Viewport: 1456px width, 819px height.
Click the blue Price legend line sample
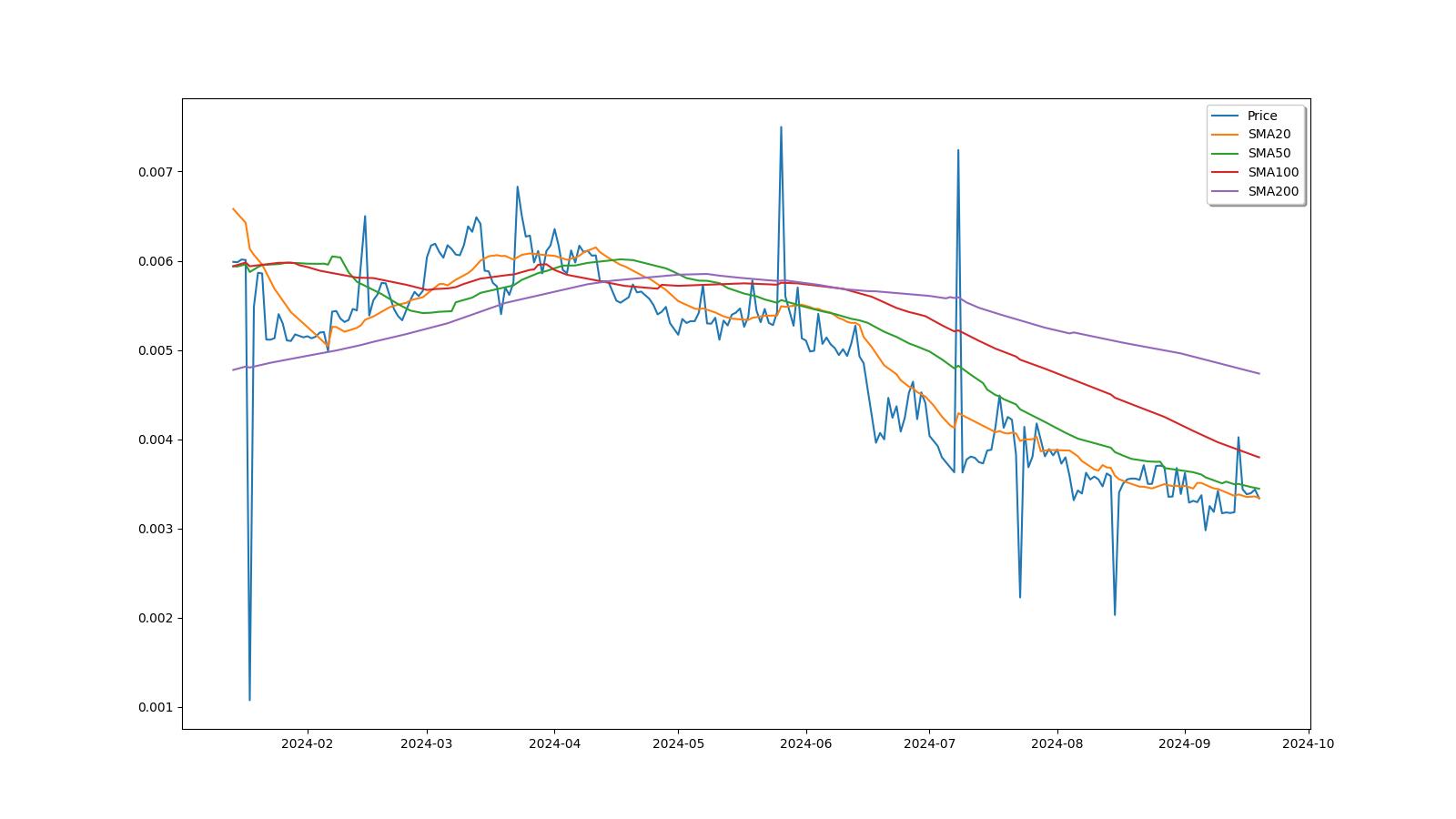click(1226, 116)
